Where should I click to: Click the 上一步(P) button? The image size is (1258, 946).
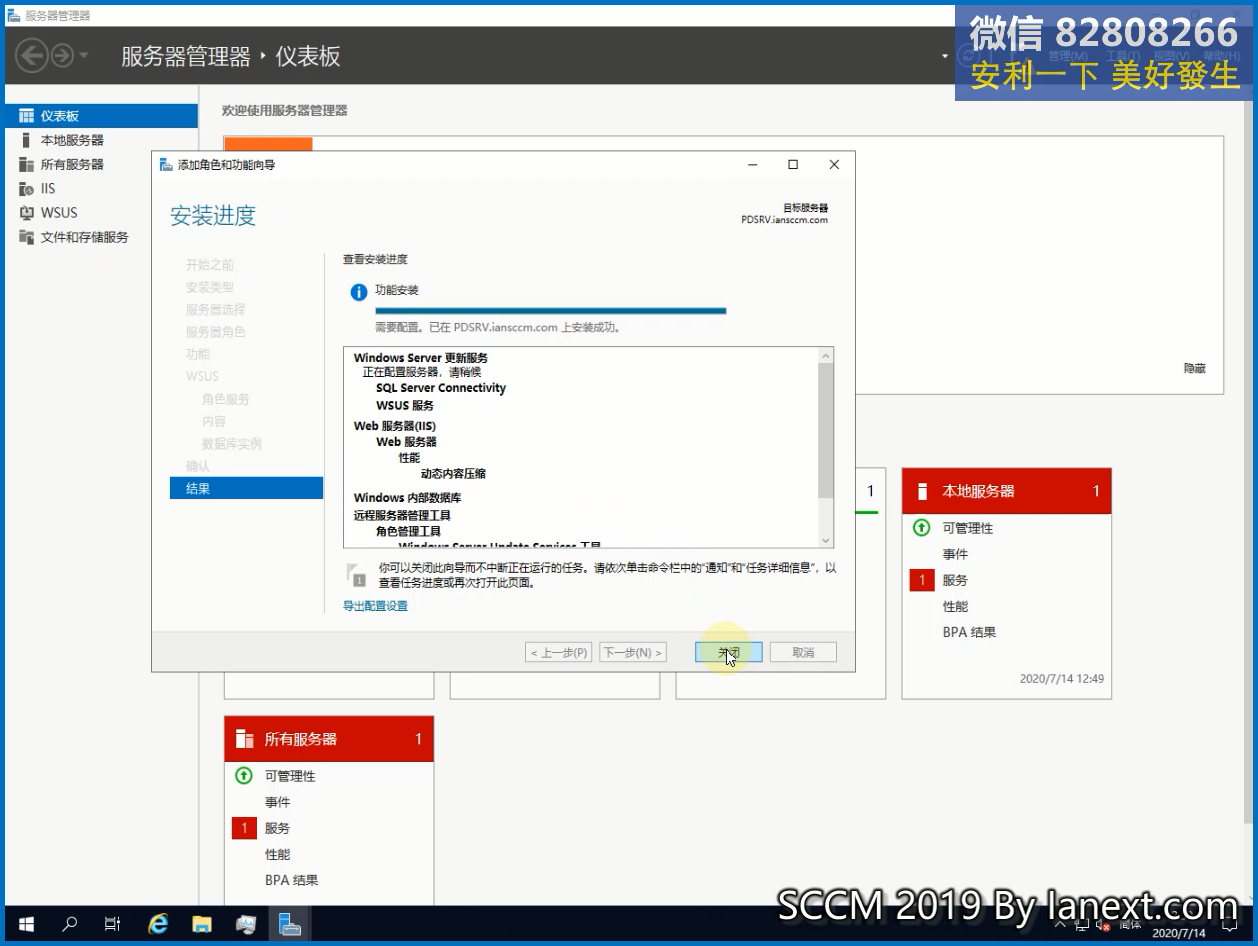tap(558, 652)
